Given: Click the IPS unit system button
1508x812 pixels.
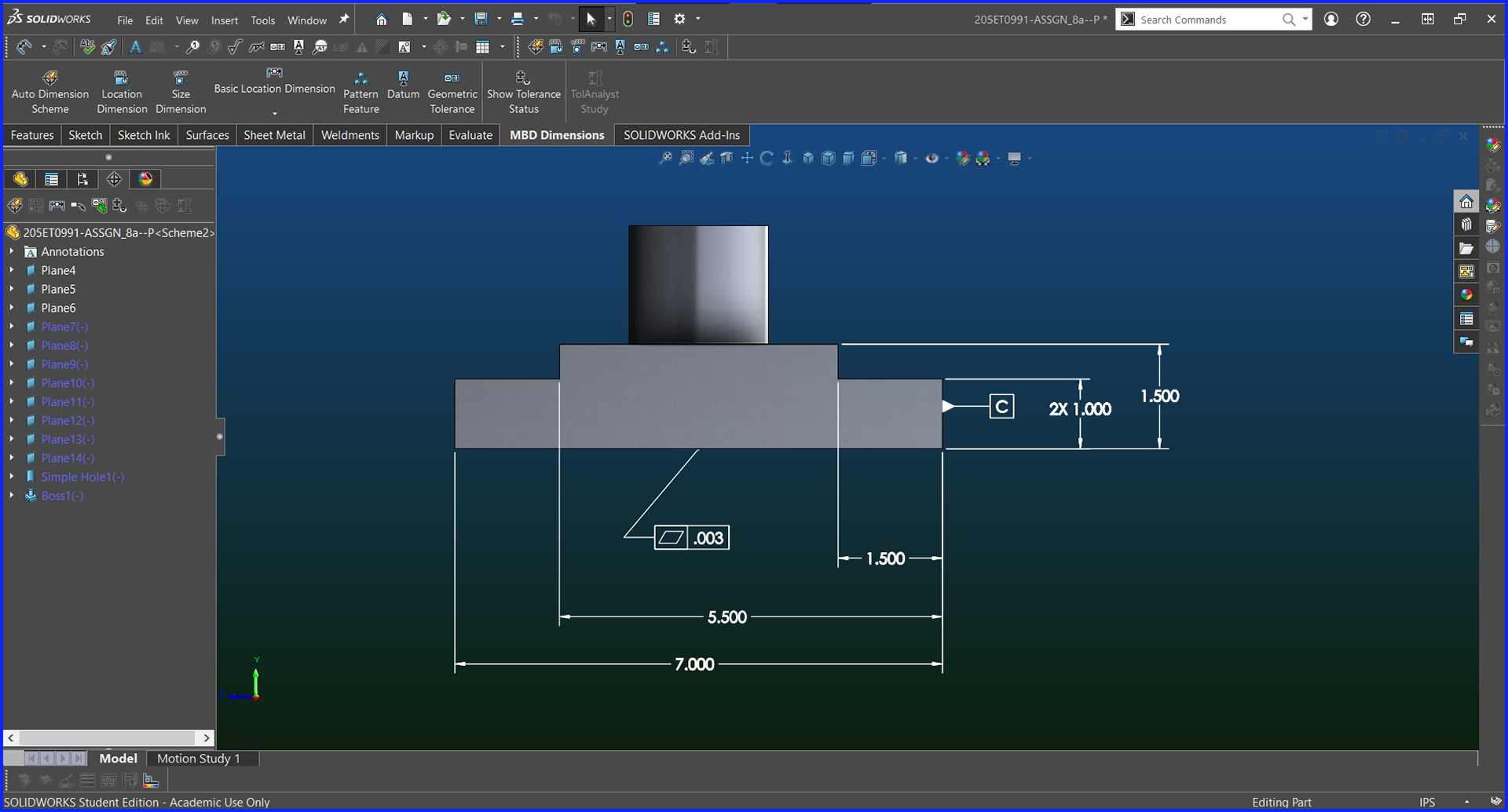Looking at the screenshot, I should point(1427,802).
